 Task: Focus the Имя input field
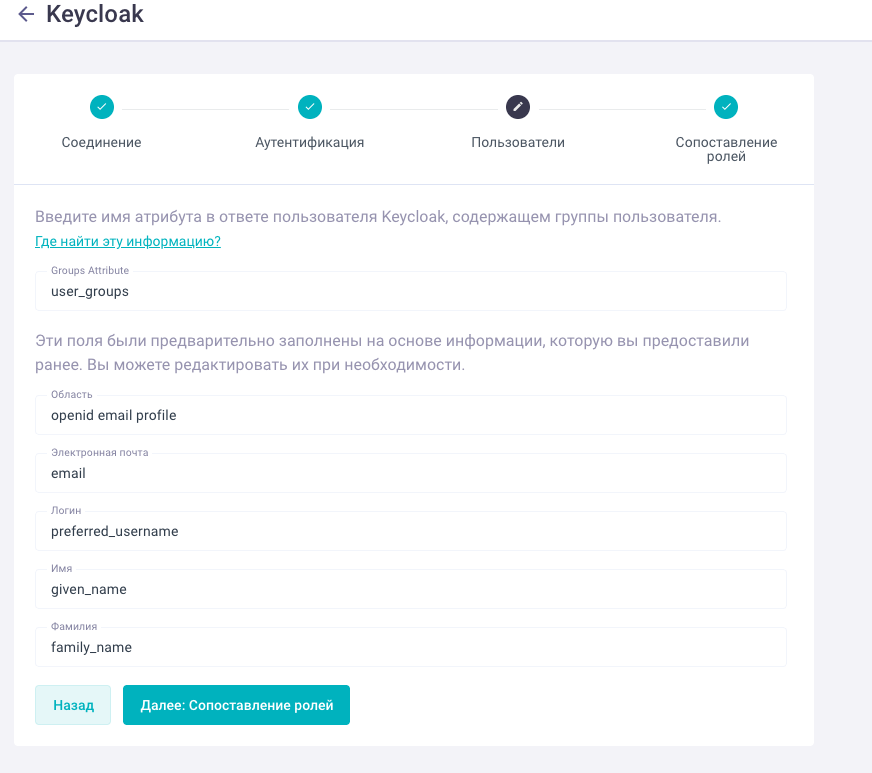pos(410,589)
